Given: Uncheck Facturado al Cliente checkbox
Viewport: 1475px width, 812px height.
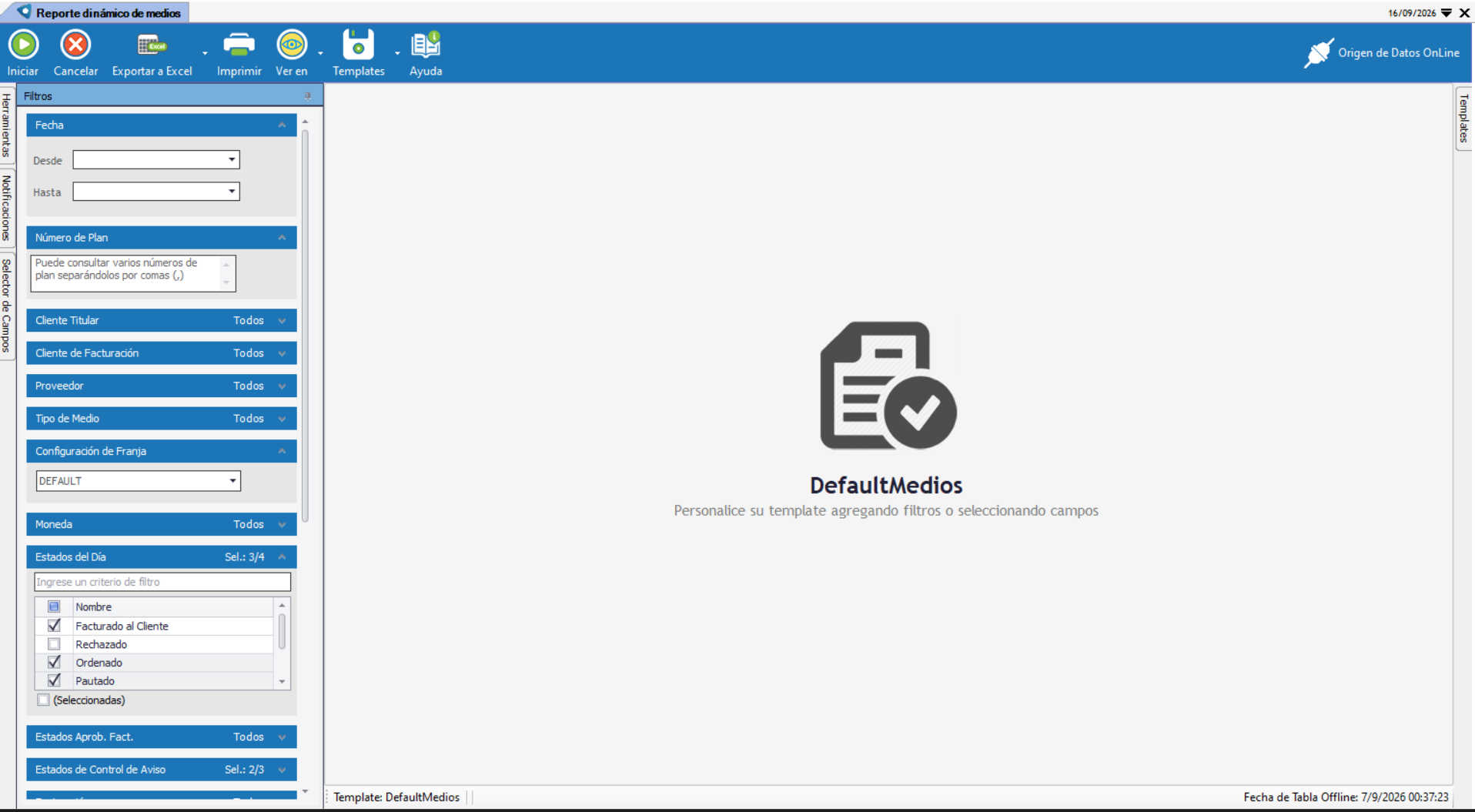Looking at the screenshot, I should pos(54,626).
